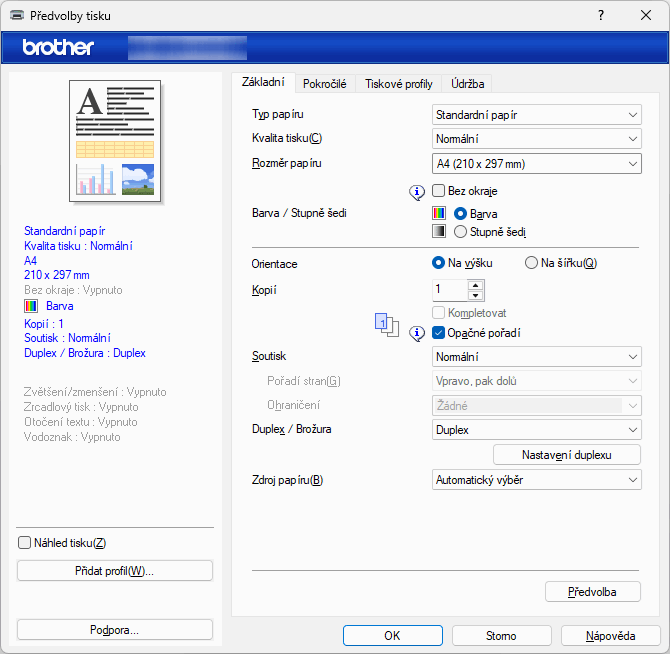The image size is (670, 654).
Task: Click the Nápověda button
Action: click(610, 636)
